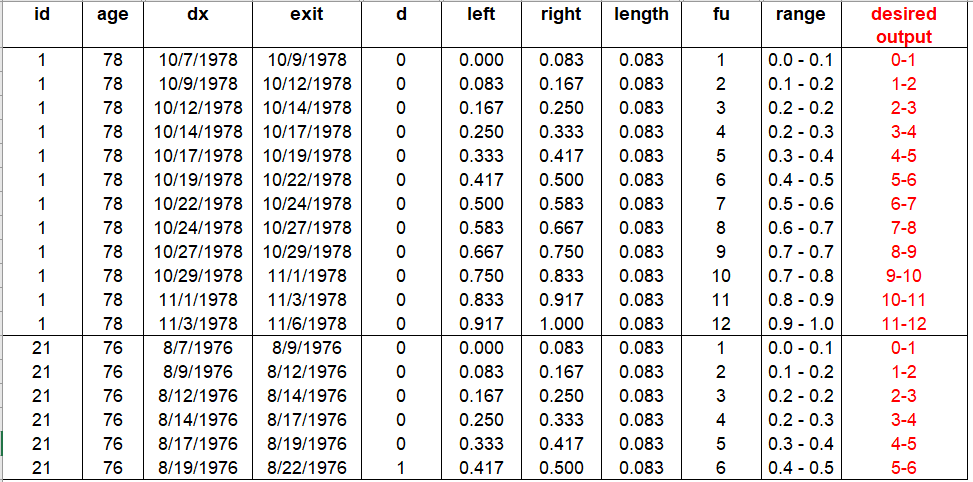Screen dimensions: 973x482
Task: Select the exit cell showing 8/22/1976
Action: [x=307, y=468]
